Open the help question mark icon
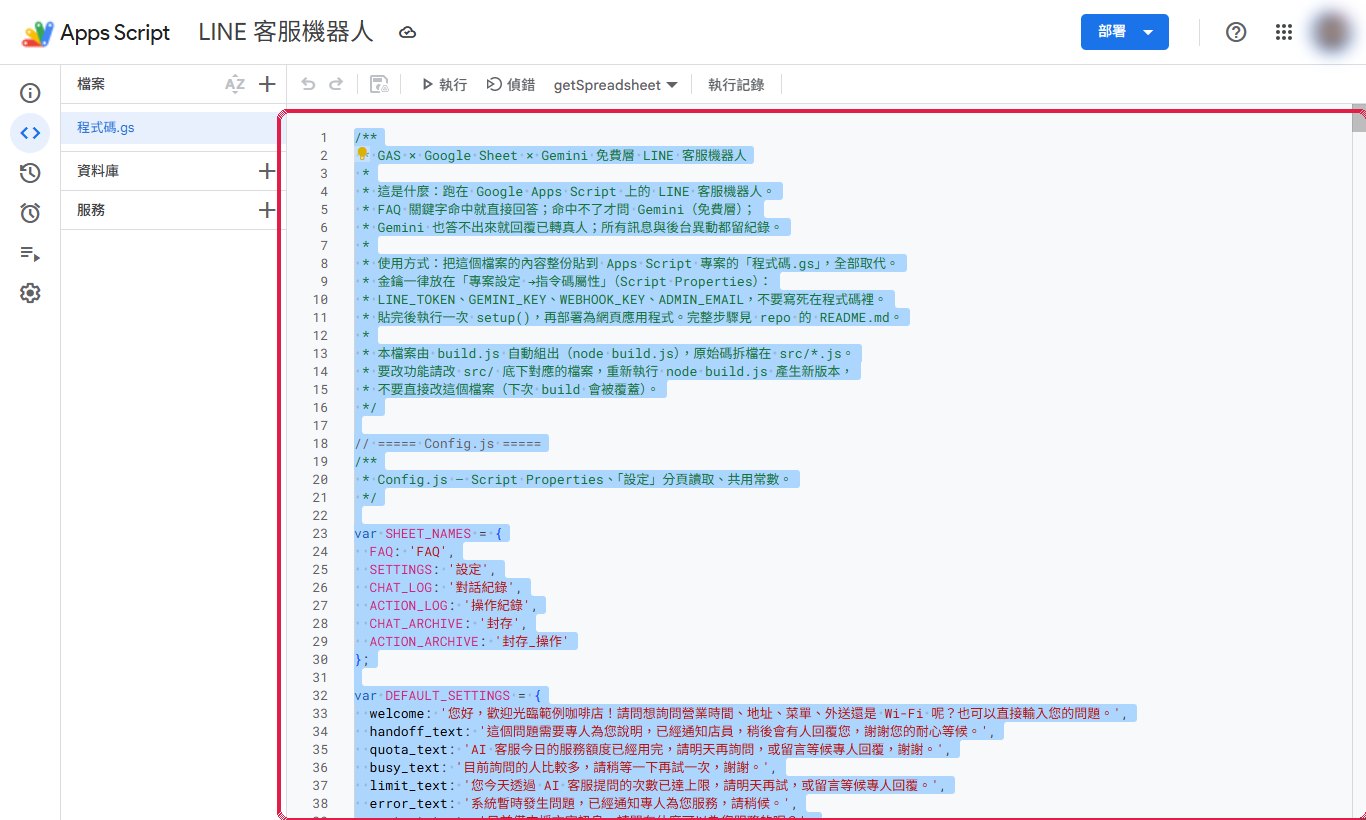The width and height of the screenshot is (1366, 820). click(x=1236, y=32)
